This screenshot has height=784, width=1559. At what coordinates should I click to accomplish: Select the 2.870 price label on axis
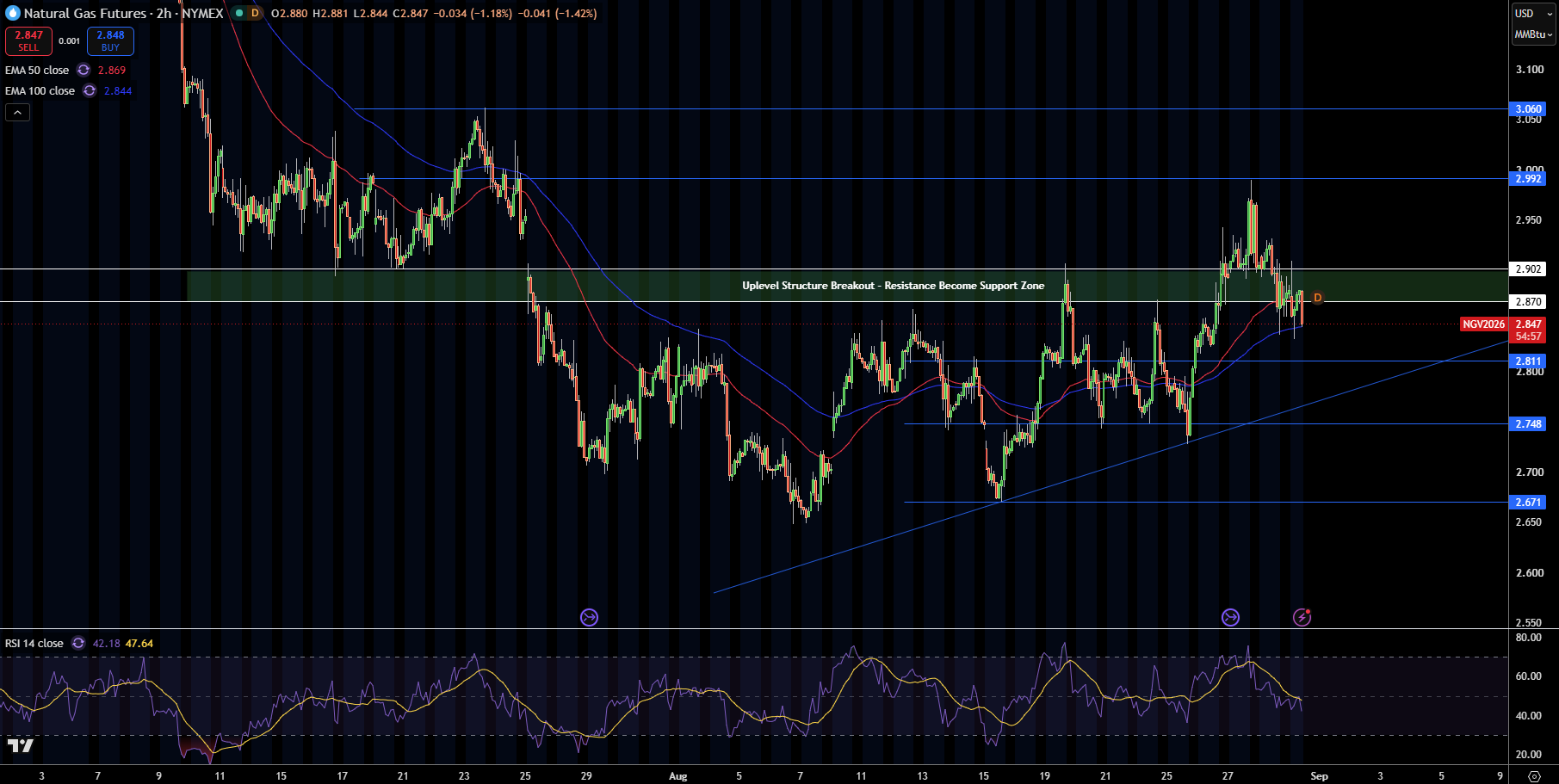[1529, 302]
